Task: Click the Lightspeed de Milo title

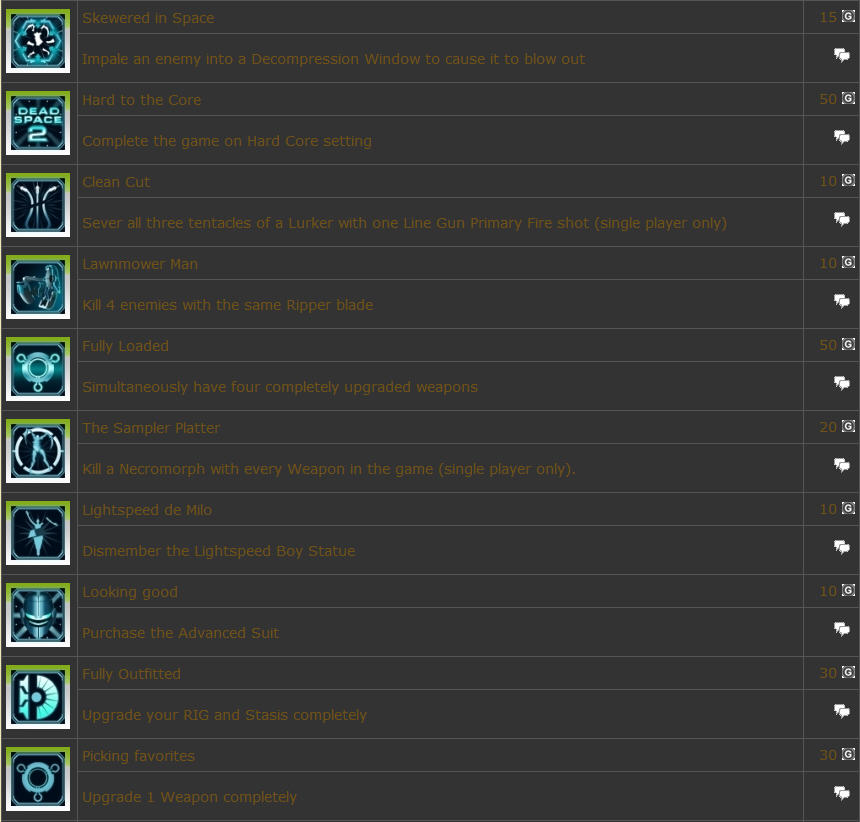Action: tap(147, 510)
